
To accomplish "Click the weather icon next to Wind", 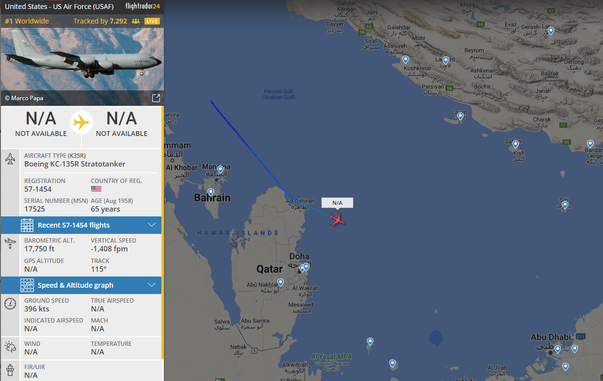I will (x=10, y=347).
